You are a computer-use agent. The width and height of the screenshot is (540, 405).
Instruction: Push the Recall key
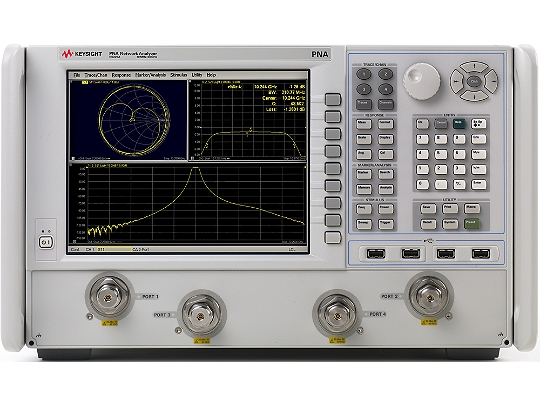point(428,224)
